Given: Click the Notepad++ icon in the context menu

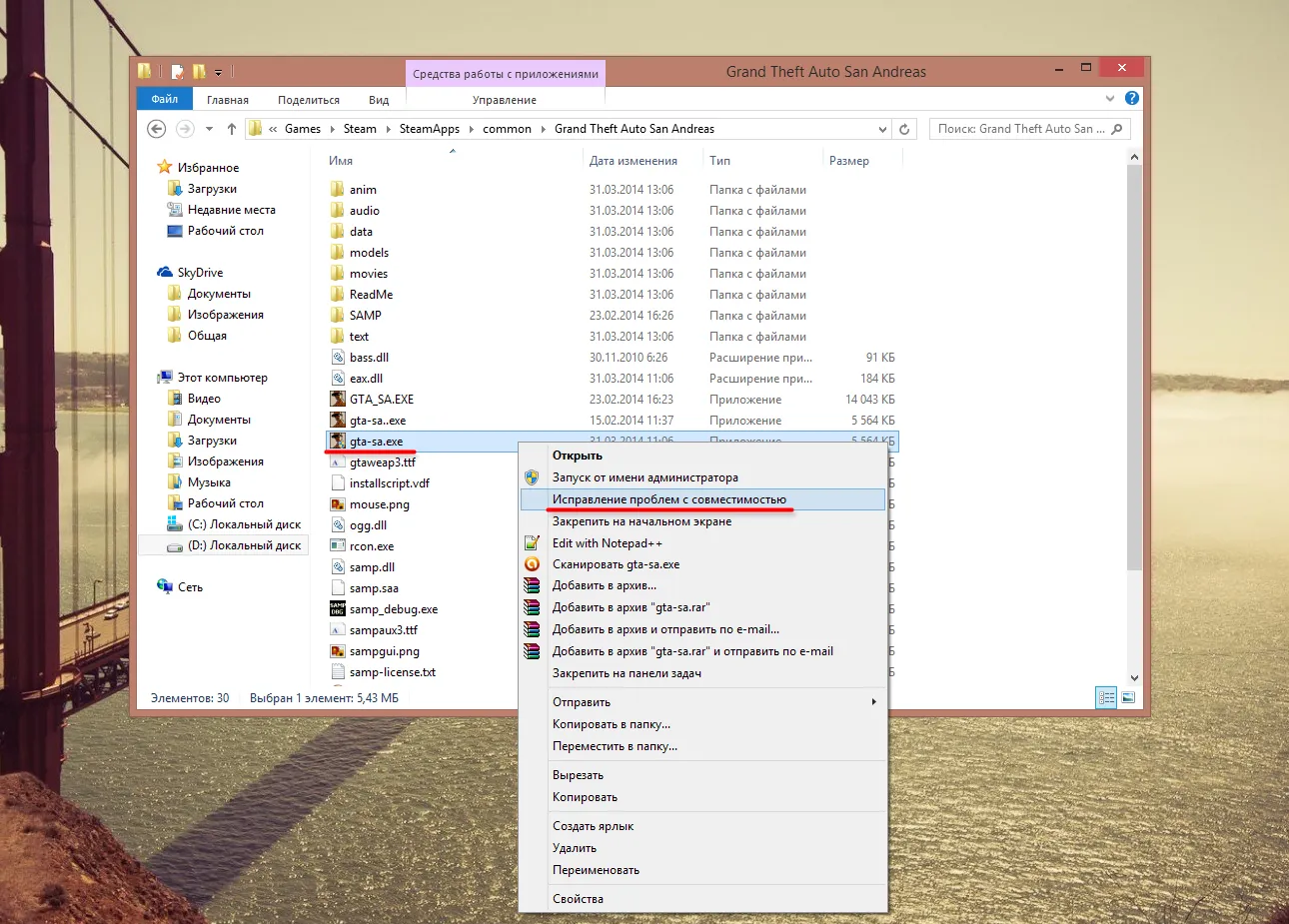Looking at the screenshot, I should click(x=532, y=543).
